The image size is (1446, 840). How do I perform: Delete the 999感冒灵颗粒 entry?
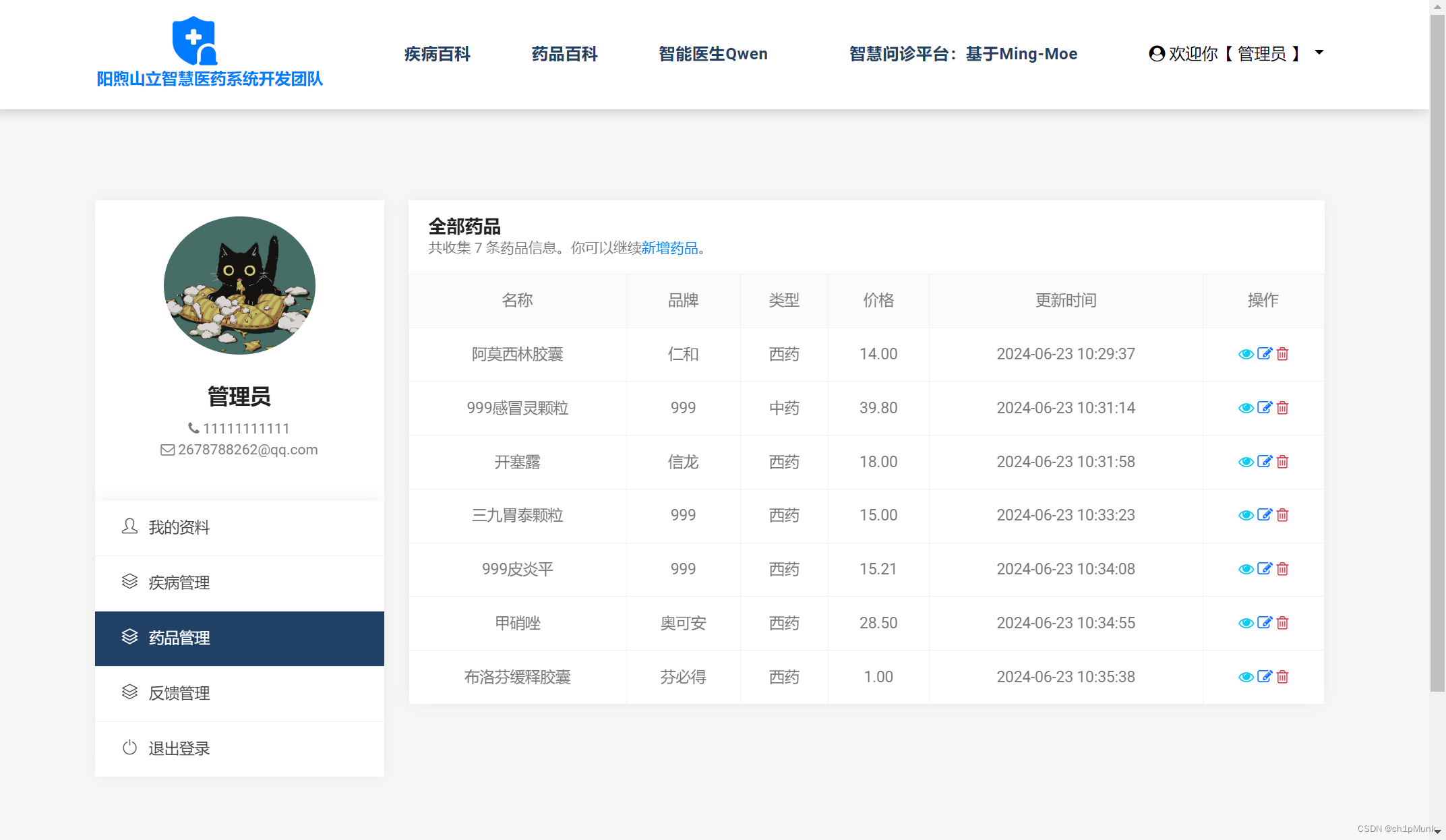[1282, 408]
